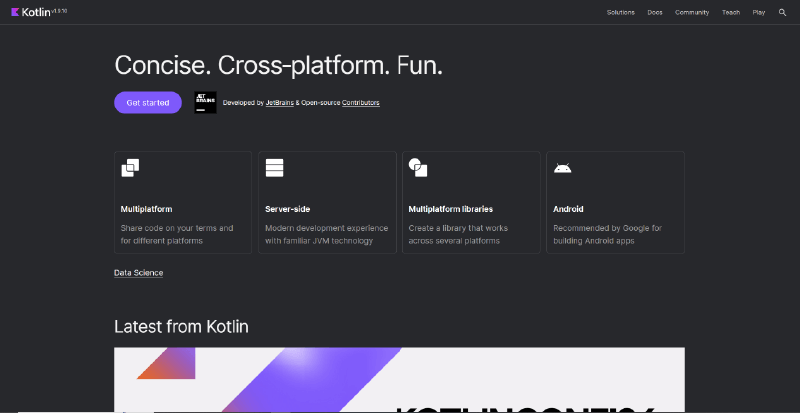Open the Teach menu item

(731, 12)
